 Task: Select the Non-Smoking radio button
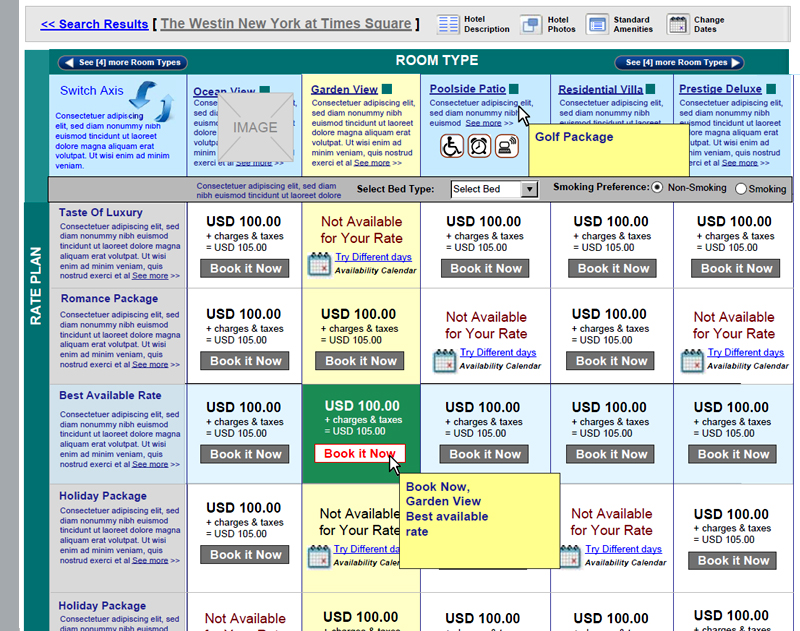[657, 187]
